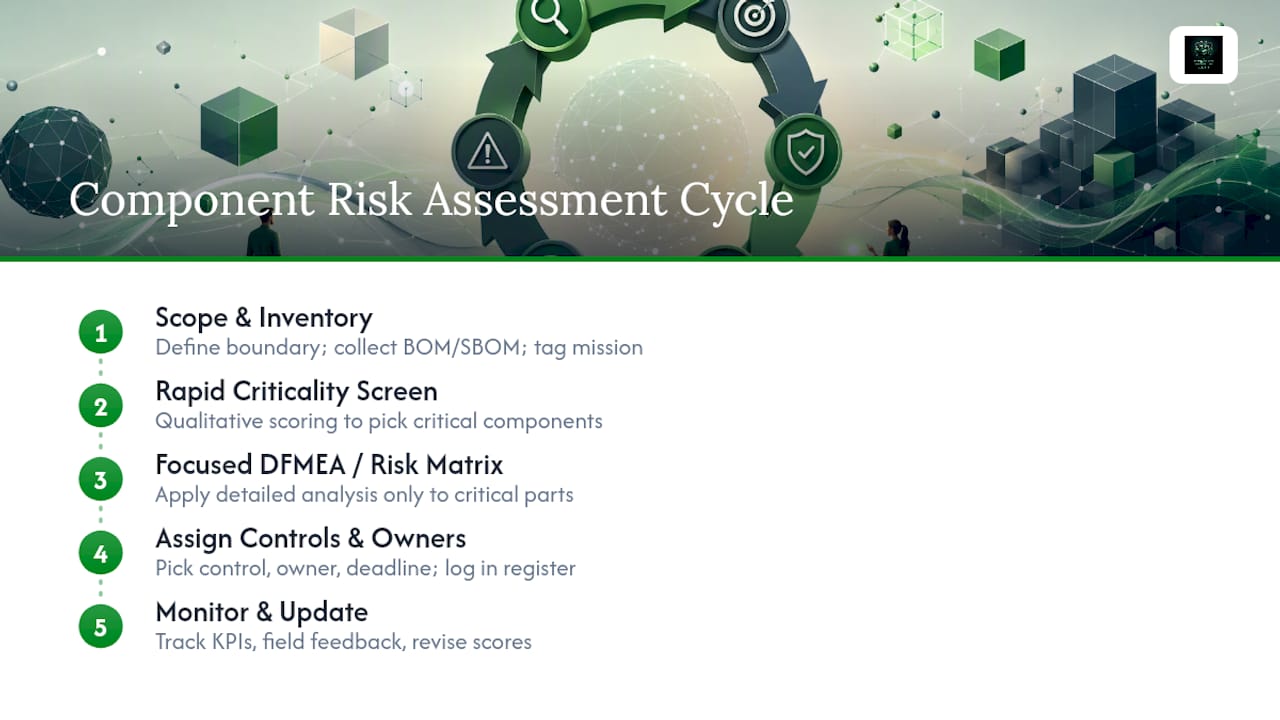Click the Component Risk Assessment Cycle title

point(431,200)
